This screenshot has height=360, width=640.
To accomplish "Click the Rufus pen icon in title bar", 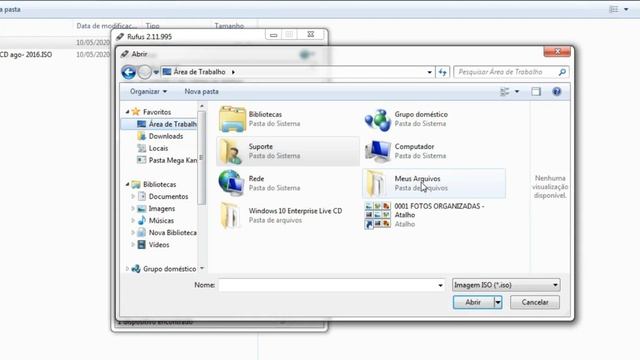I will point(120,37).
